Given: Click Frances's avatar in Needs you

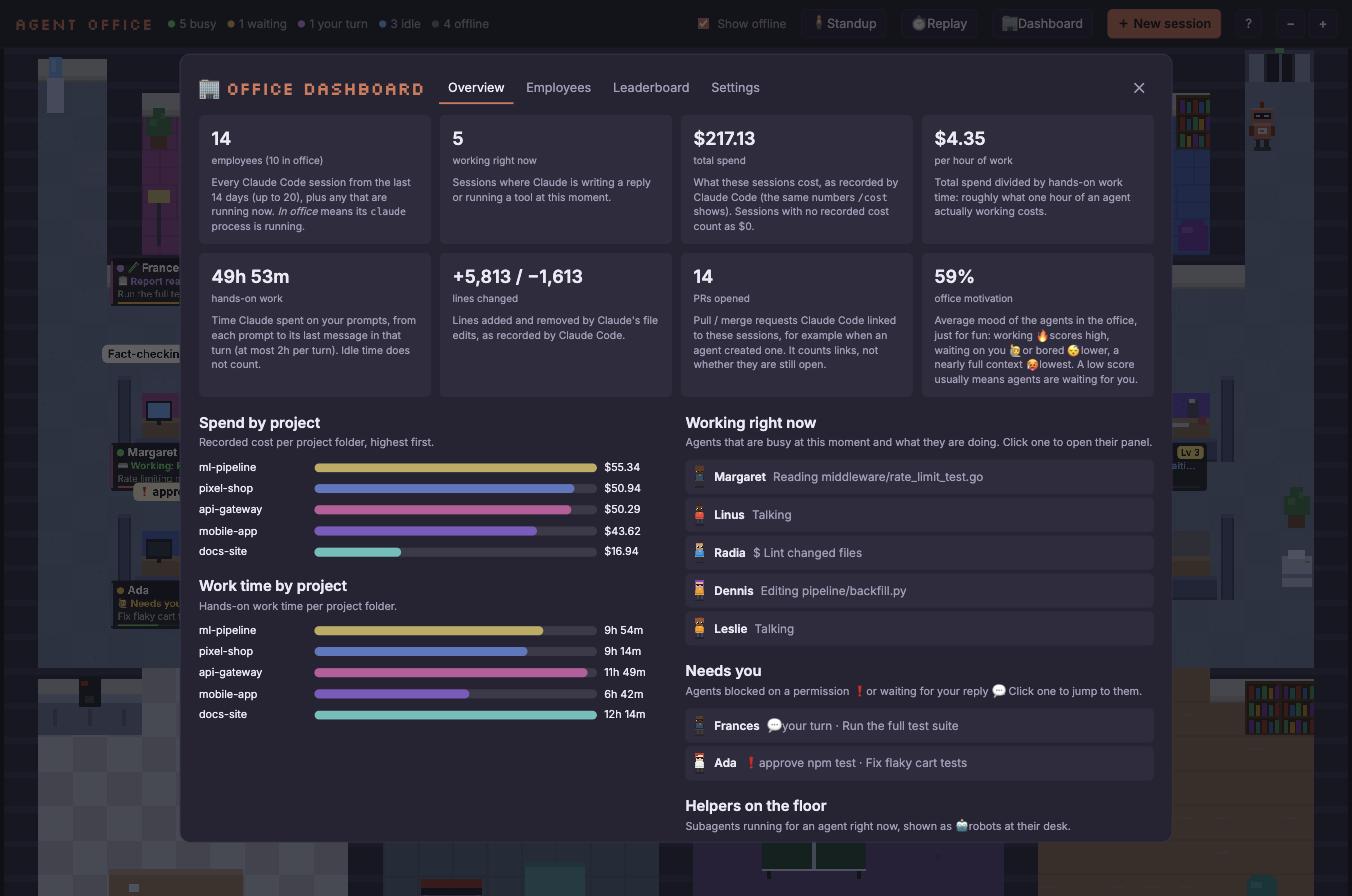Looking at the screenshot, I should click(700, 726).
